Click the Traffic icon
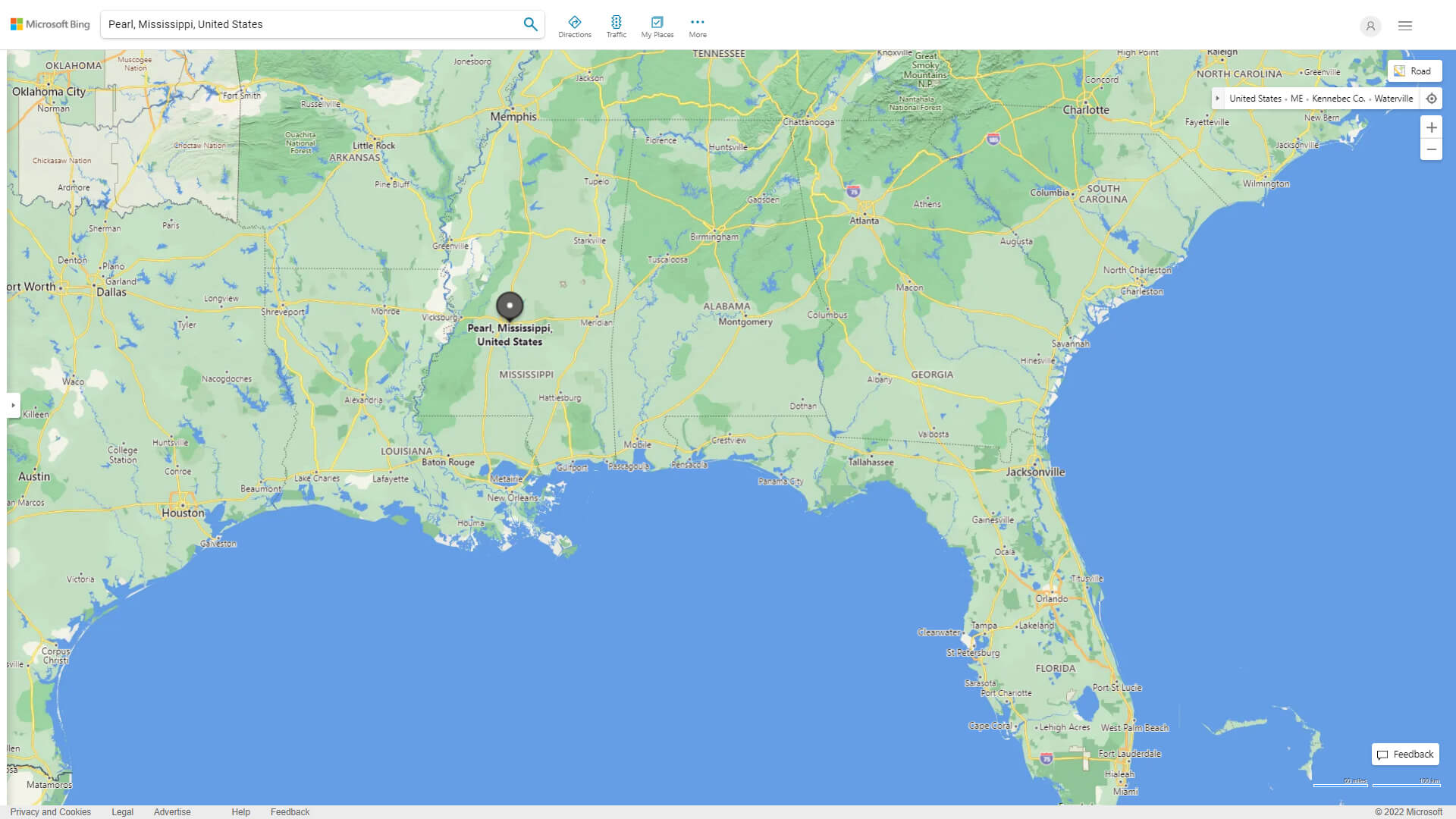The height and width of the screenshot is (819, 1456). click(617, 26)
